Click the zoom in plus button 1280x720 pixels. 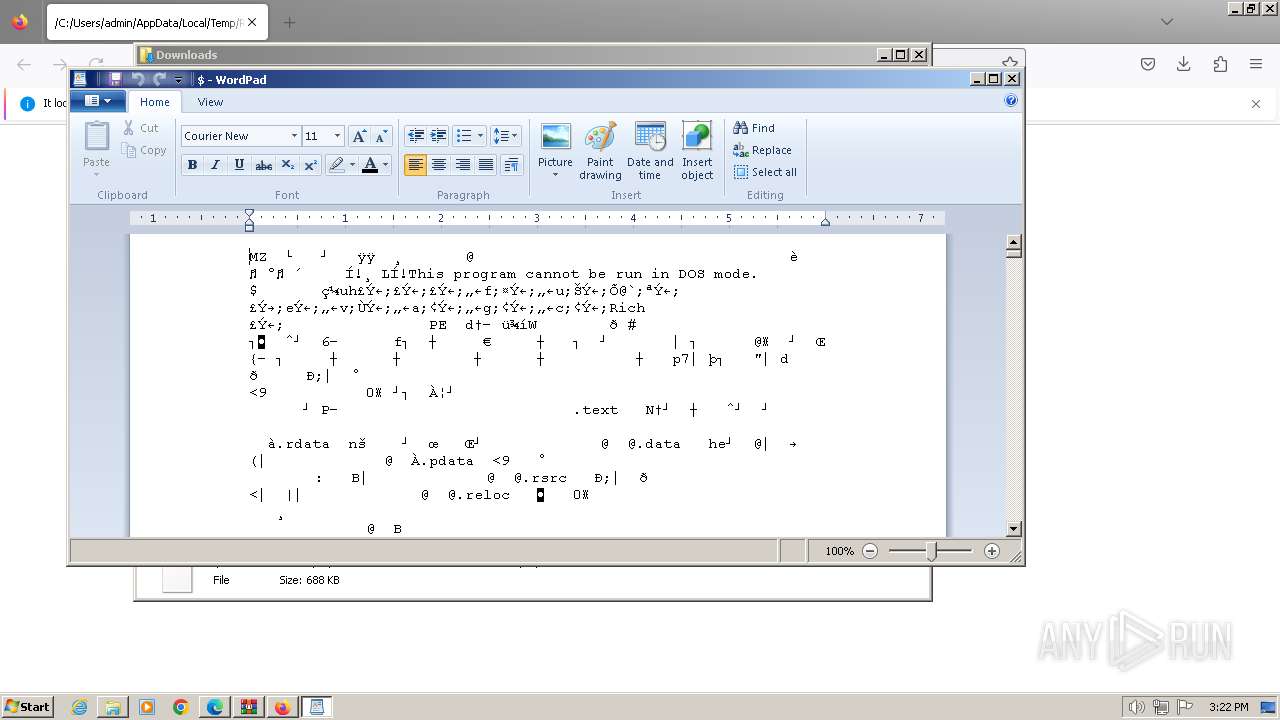pyautogui.click(x=992, y=551)
